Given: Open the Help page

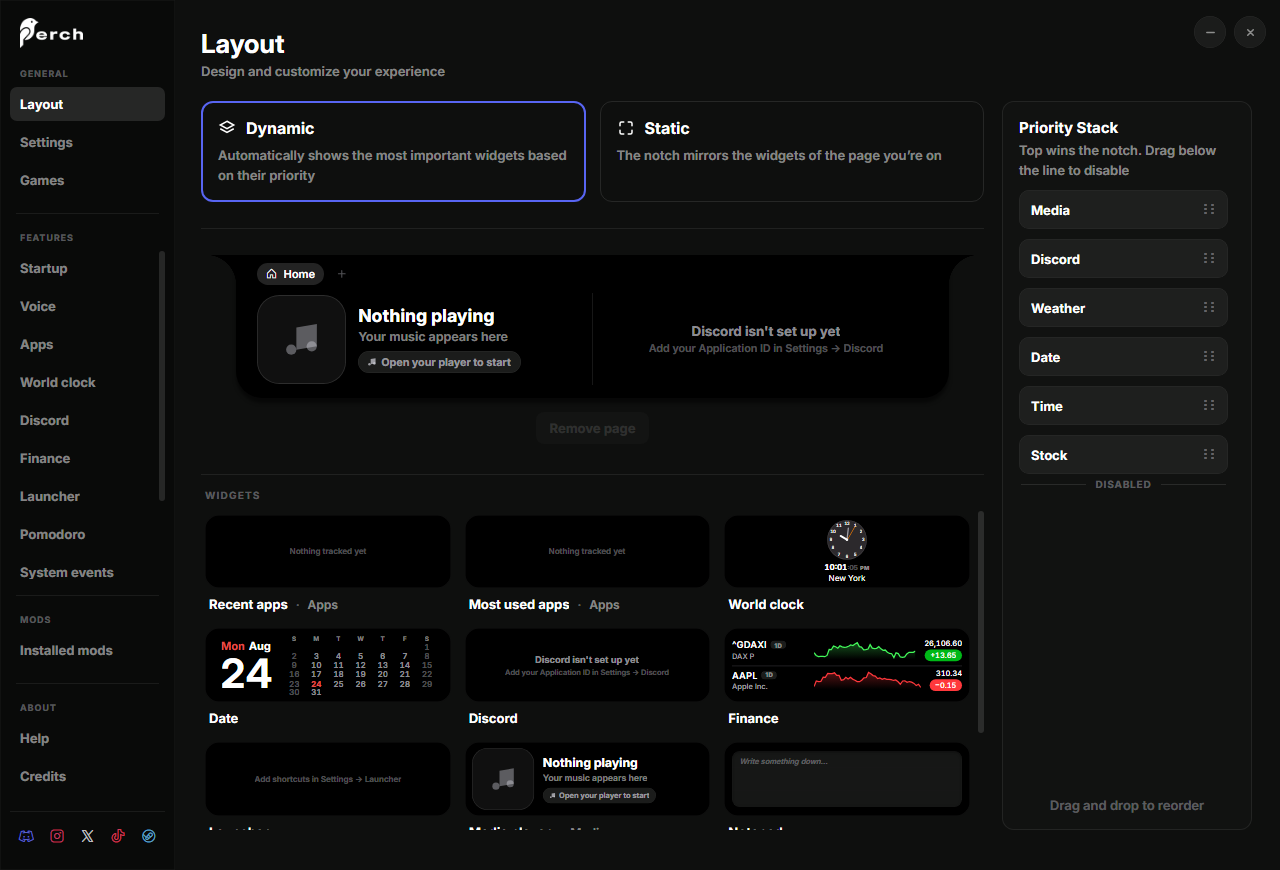Looking at the screenshot, I should click(x=87, y=738).
